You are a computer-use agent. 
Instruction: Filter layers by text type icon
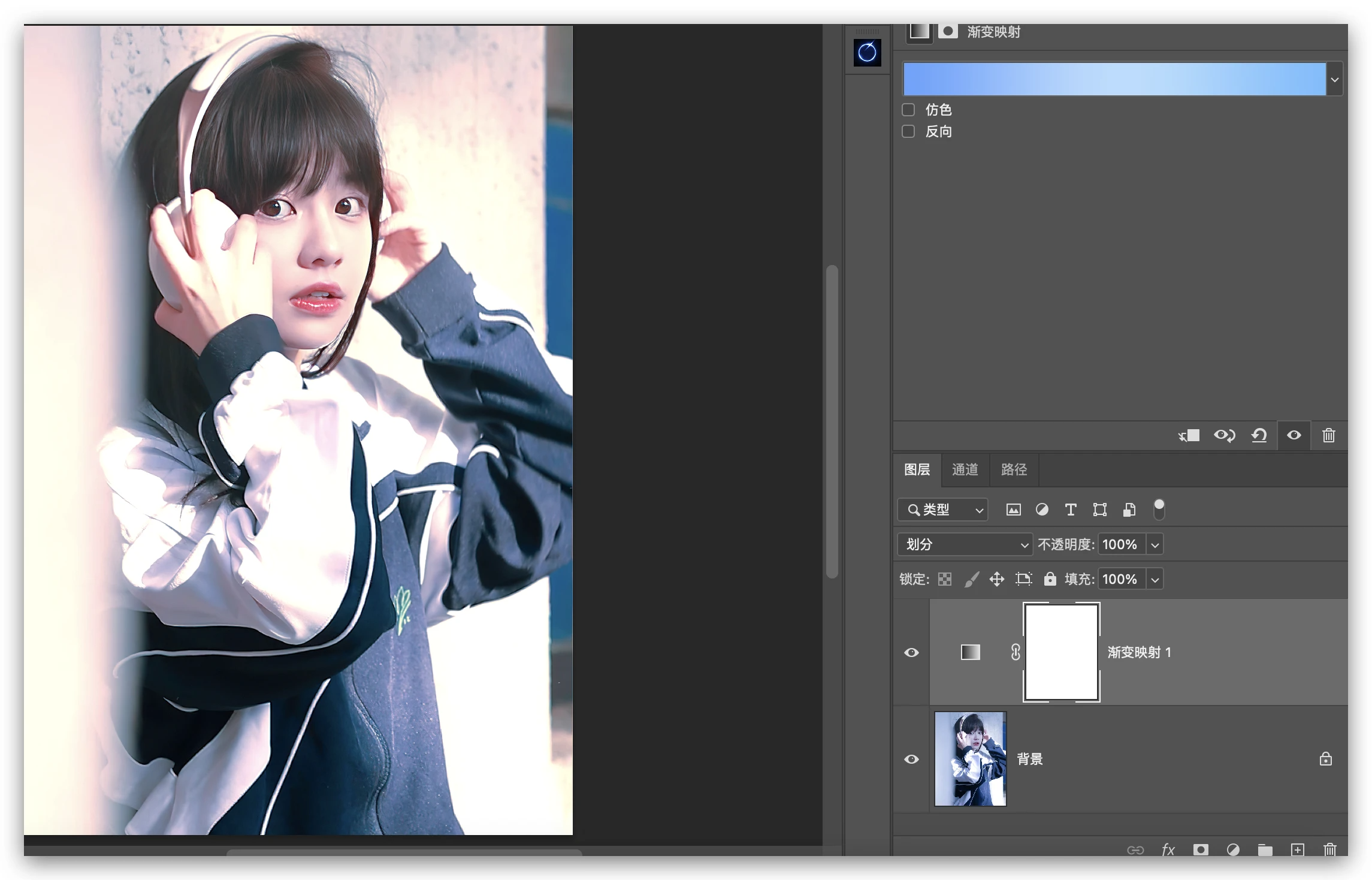pyautogui.click(x=1071, y=510)
